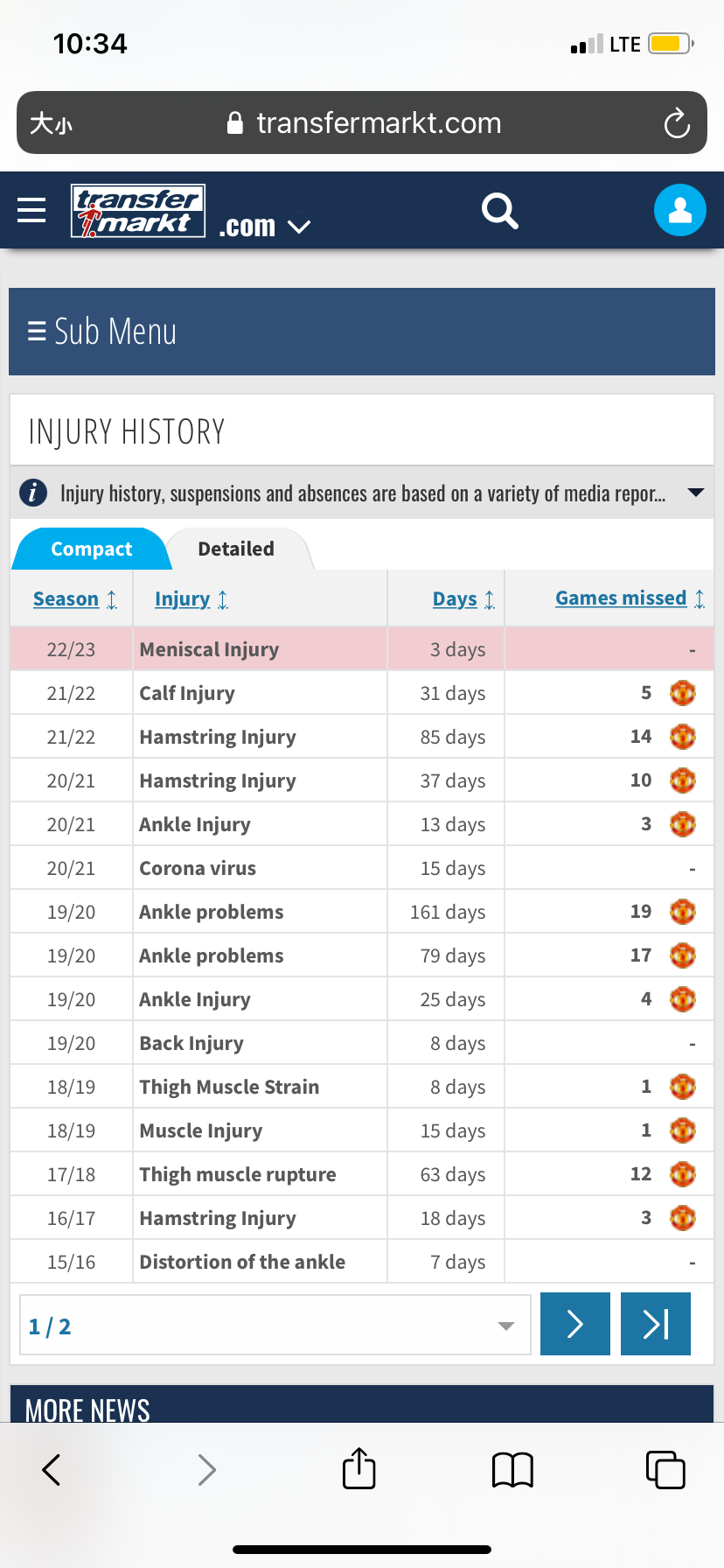Open Safari bookmarks book icon

[x=512, y=1470]
